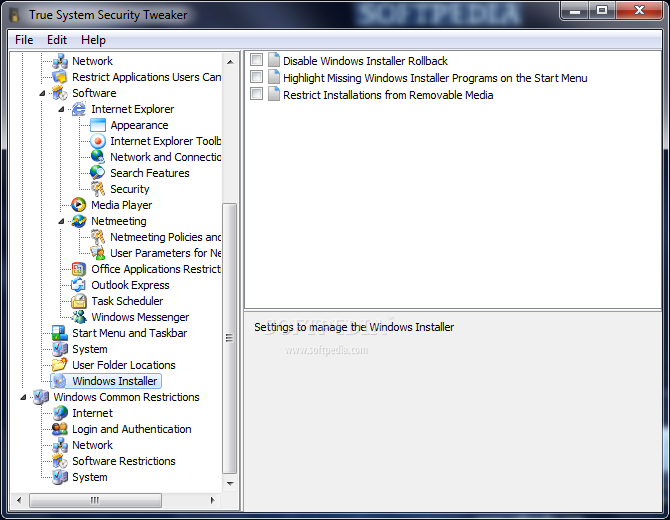The height and width of the screenshot is (520, 670).
Task: Select System under Windows Common Restrictions
Action: [90, 477]
